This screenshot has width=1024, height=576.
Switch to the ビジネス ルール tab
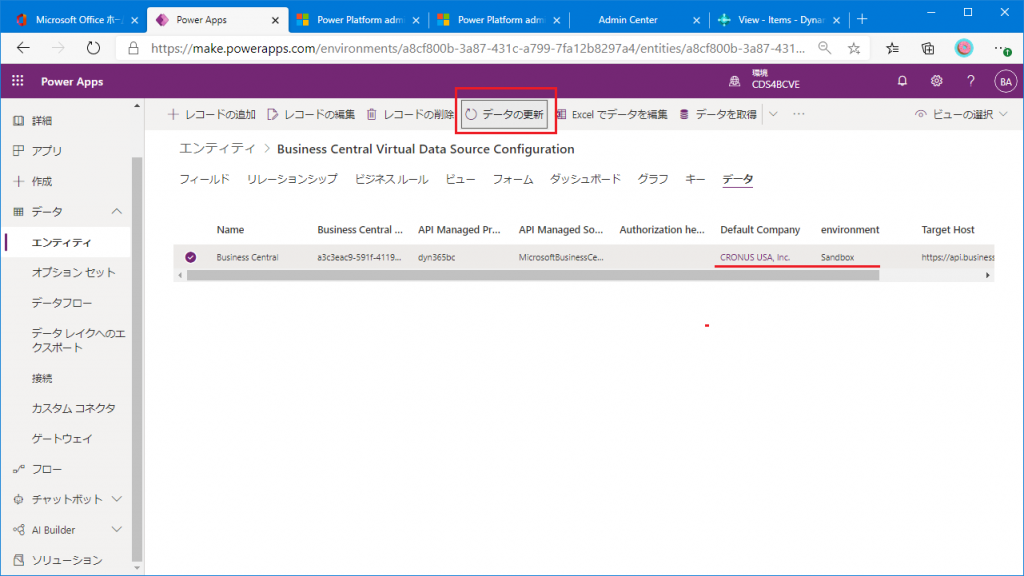(x=391, y=179)
